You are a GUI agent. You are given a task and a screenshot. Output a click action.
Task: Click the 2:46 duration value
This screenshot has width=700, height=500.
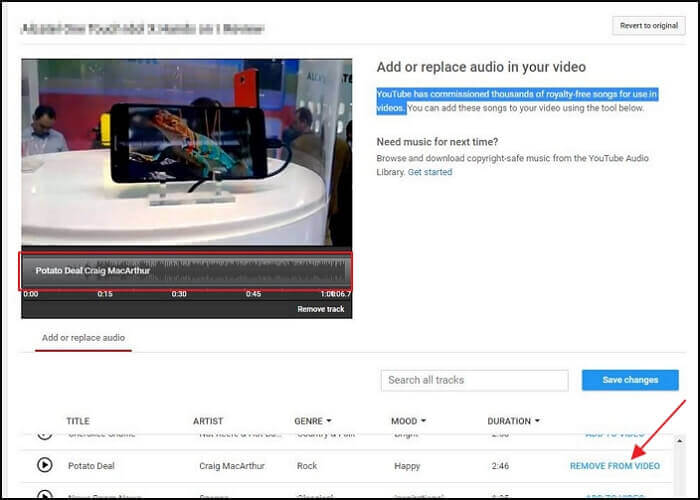pyautogui.click(x=500, y=466)
